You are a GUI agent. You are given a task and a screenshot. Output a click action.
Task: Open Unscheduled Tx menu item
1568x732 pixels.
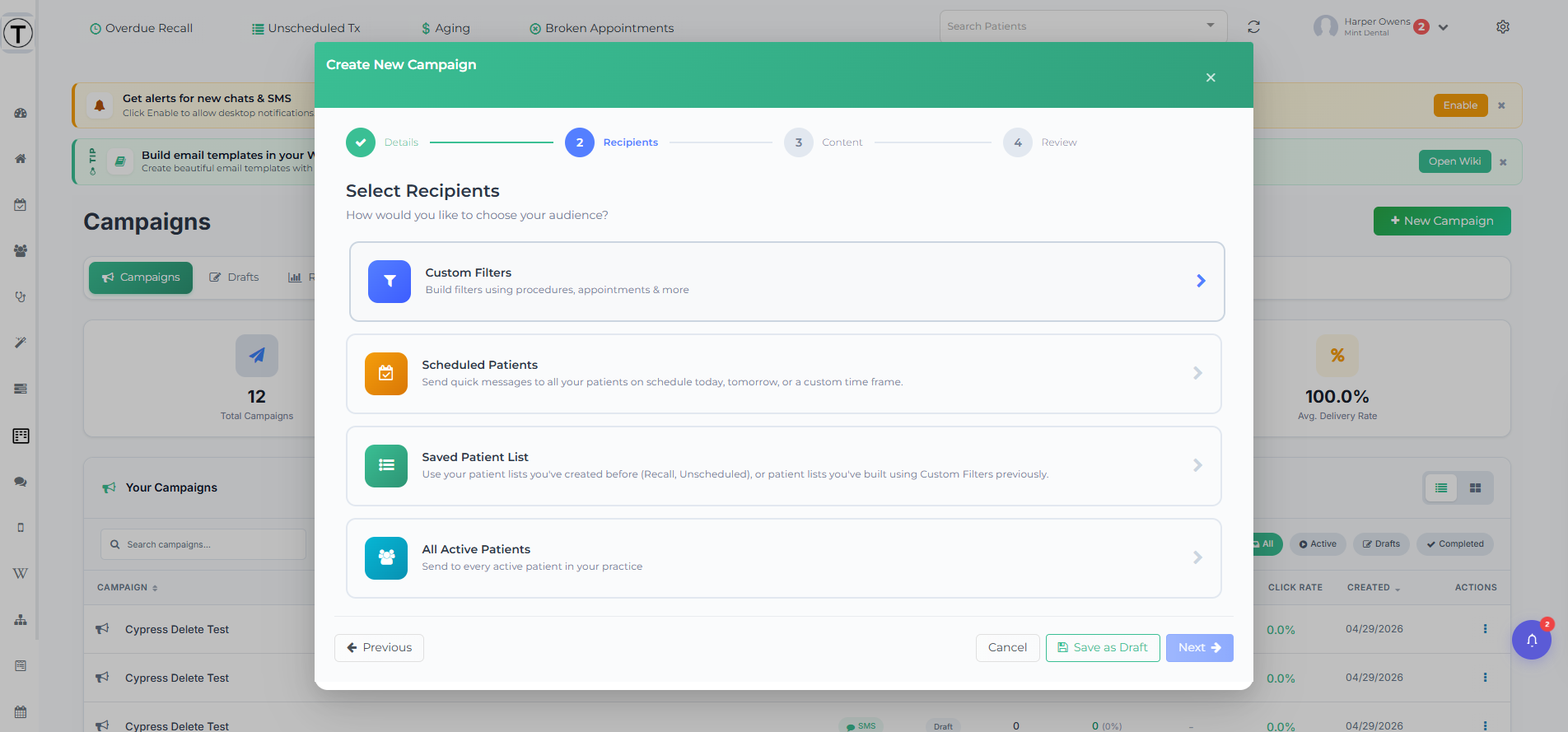pos(306,28)
